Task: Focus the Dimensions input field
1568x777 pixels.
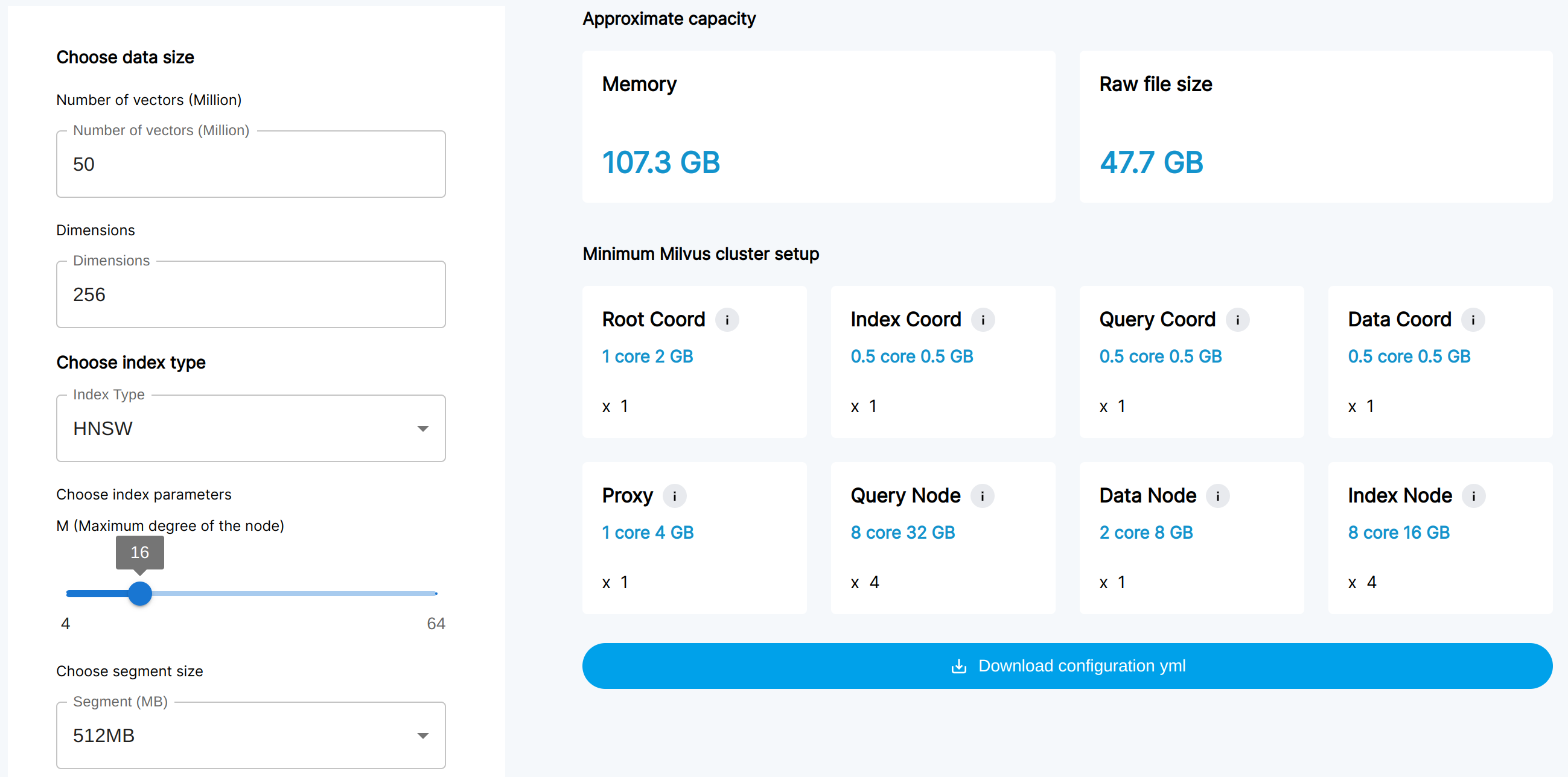Action: pos(250,294)
